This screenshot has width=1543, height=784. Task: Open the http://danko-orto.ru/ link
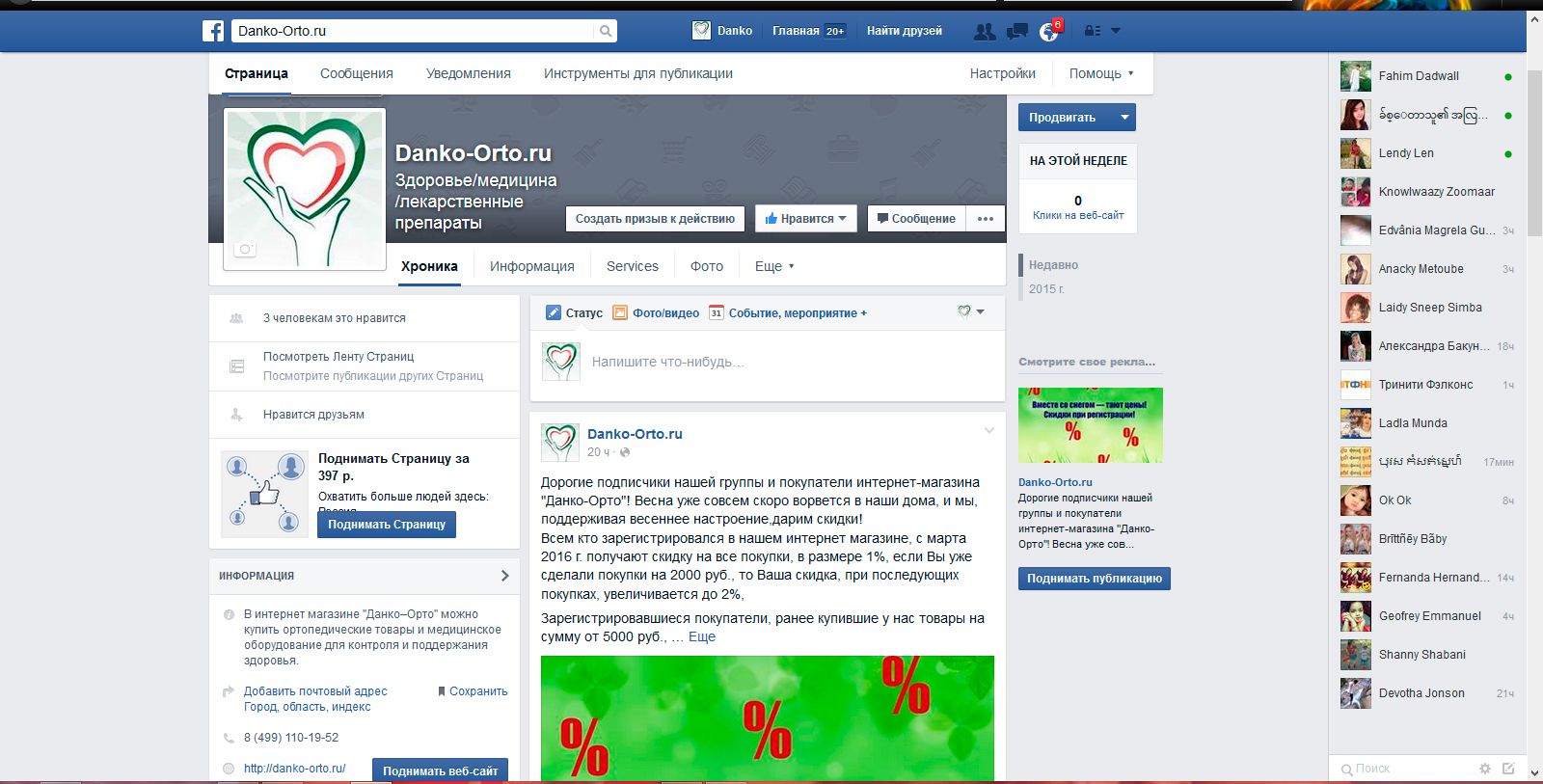(295, 769)
